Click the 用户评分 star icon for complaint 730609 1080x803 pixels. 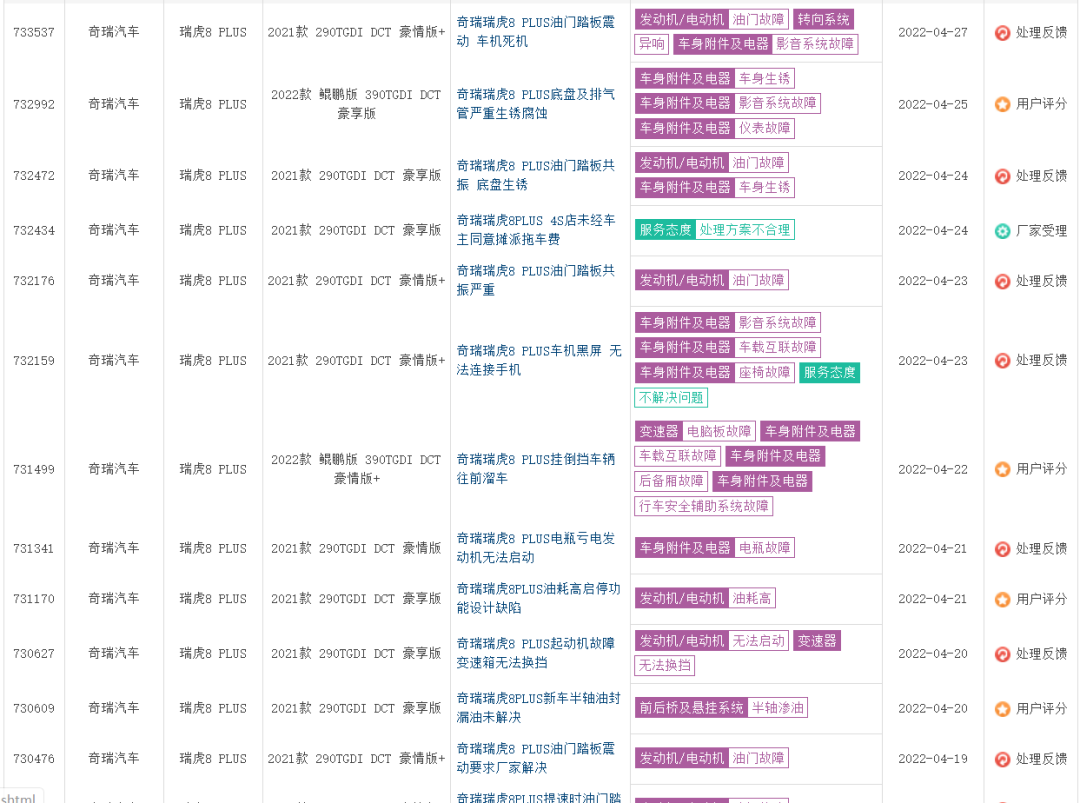[1002, 709]
